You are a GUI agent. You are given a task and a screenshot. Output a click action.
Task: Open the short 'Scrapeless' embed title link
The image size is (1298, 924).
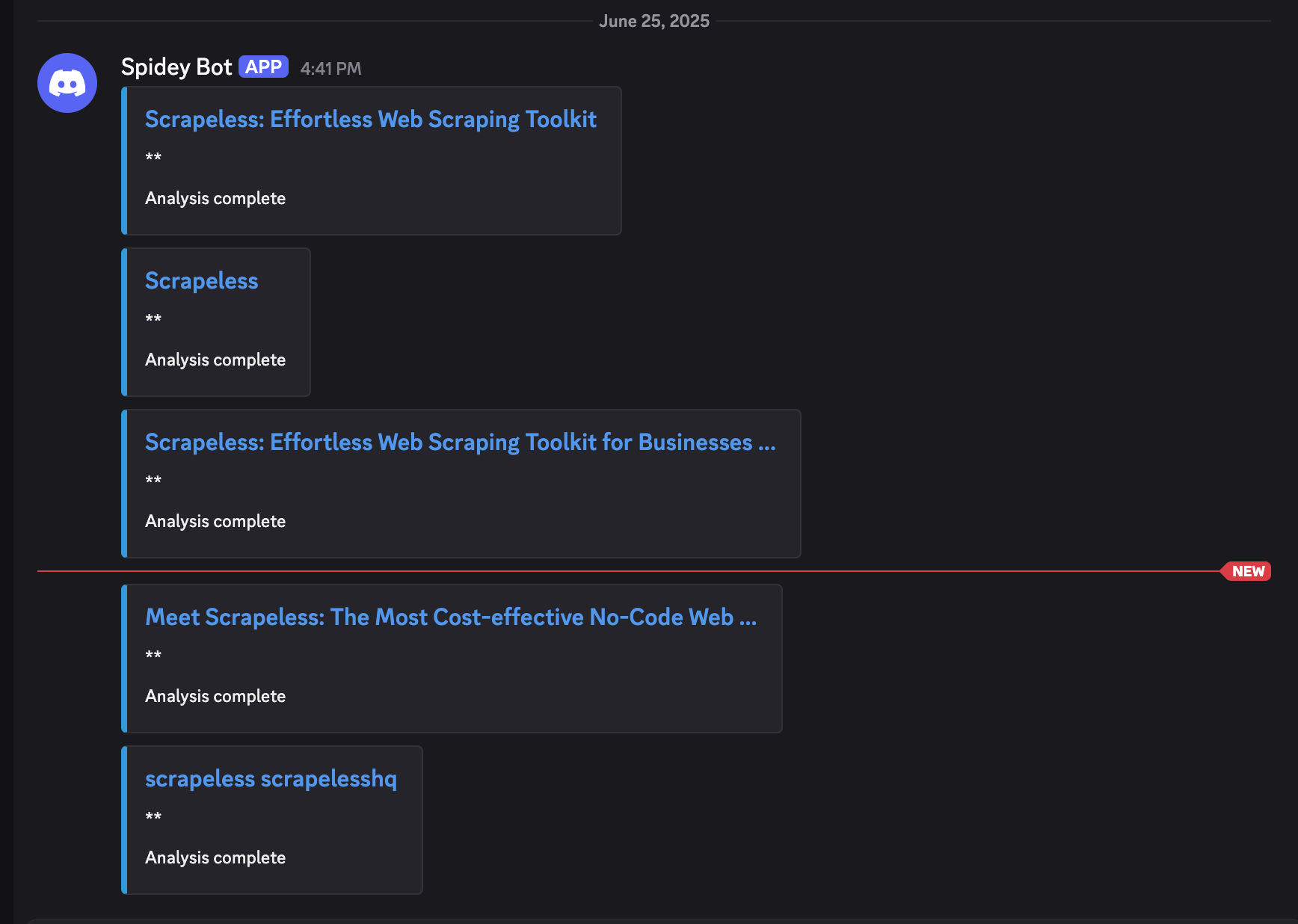pos(202,281)
